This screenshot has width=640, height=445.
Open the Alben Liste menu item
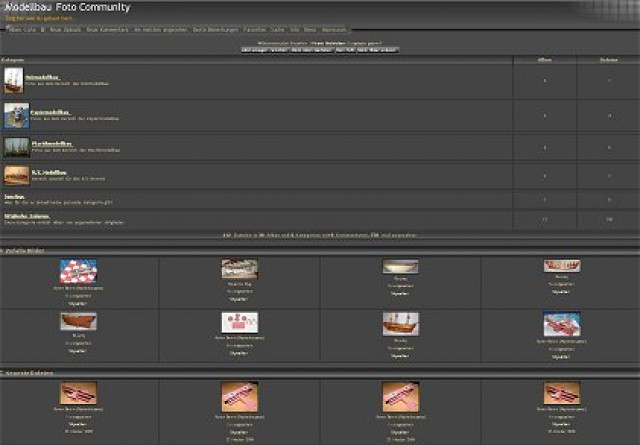click(x=23, y=30)
